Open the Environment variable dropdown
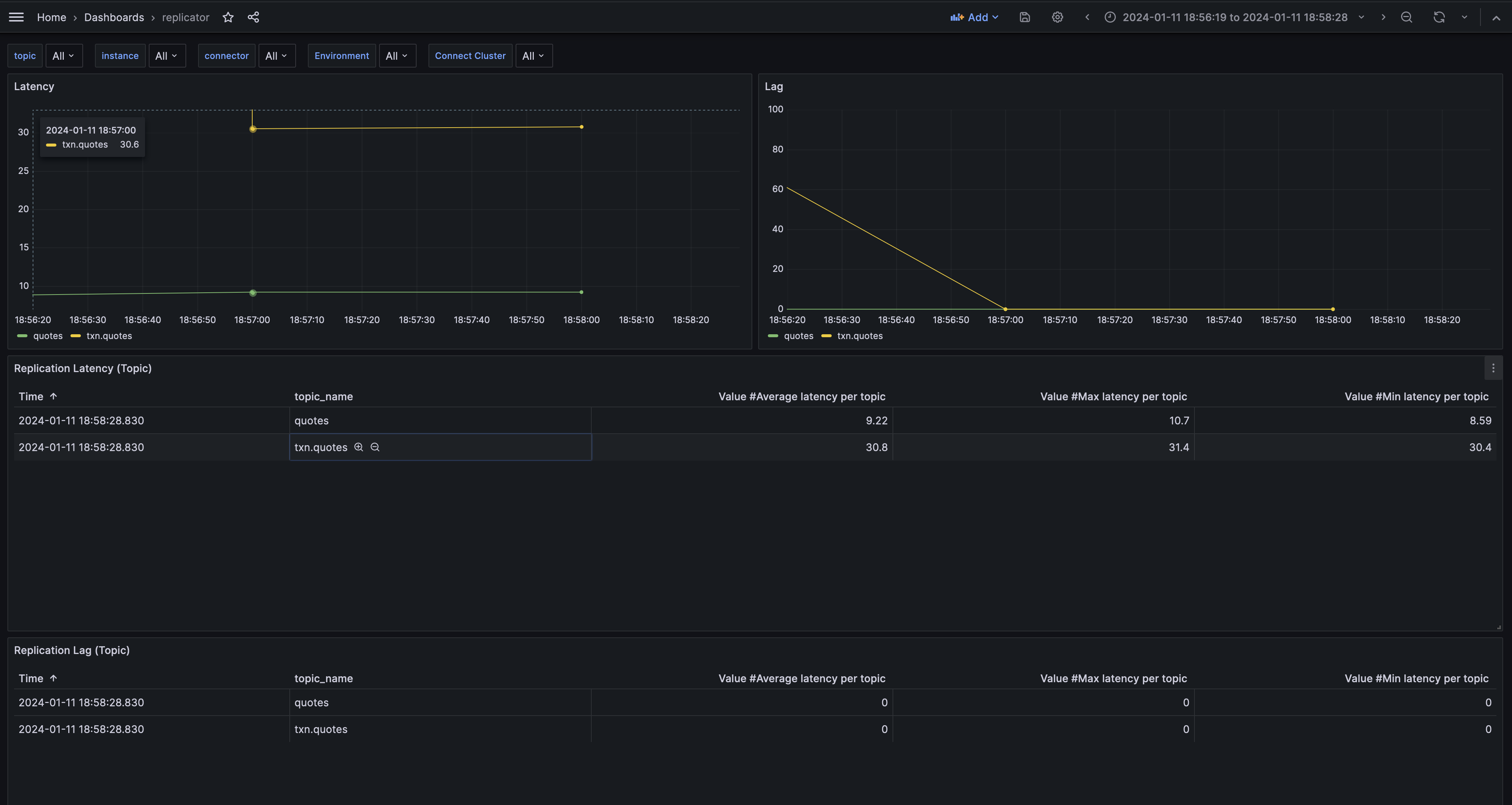 coord(397,56)
